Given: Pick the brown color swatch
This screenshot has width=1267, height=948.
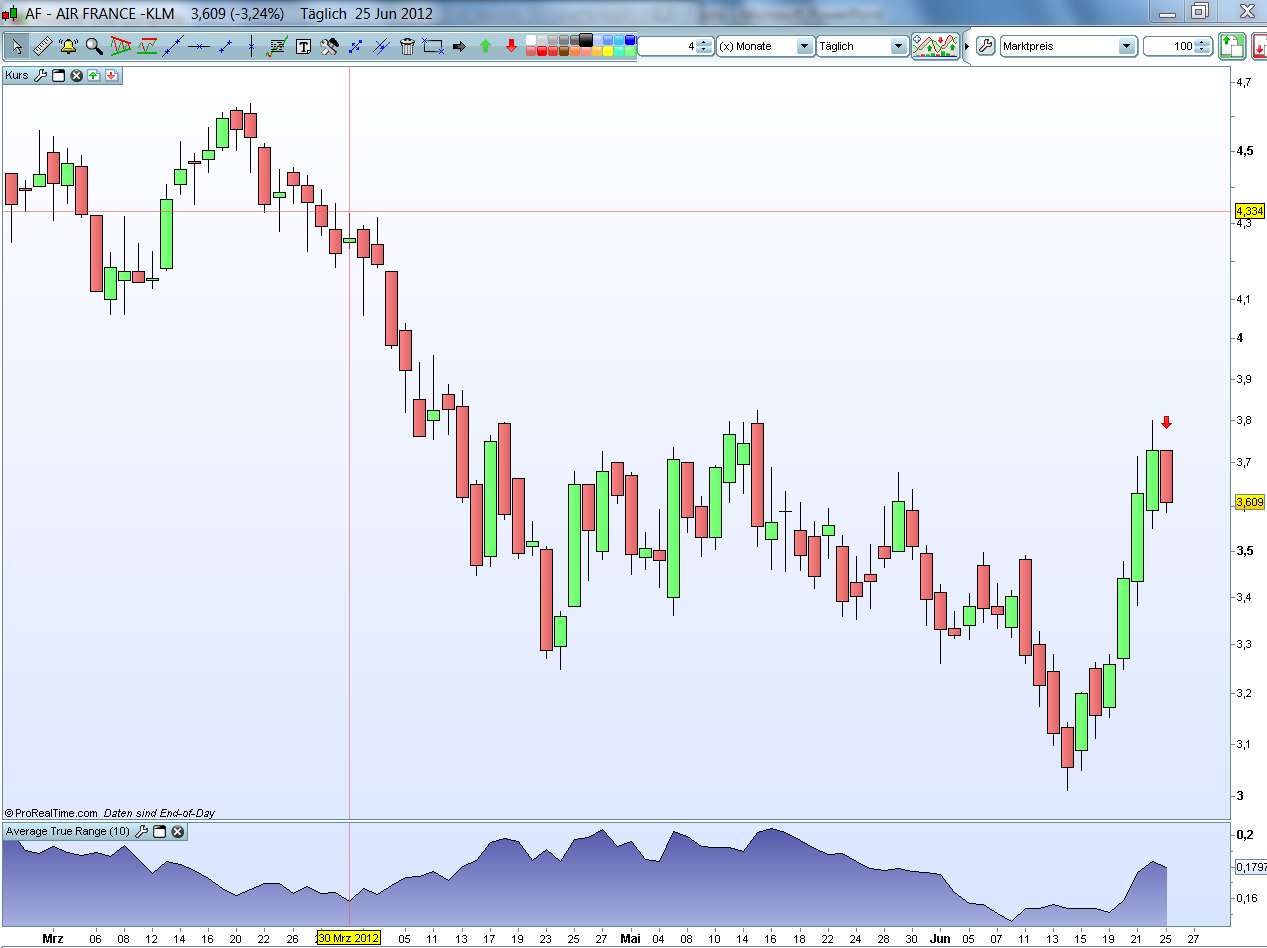Looking at the screenshot, I should (x=564, y=51).
